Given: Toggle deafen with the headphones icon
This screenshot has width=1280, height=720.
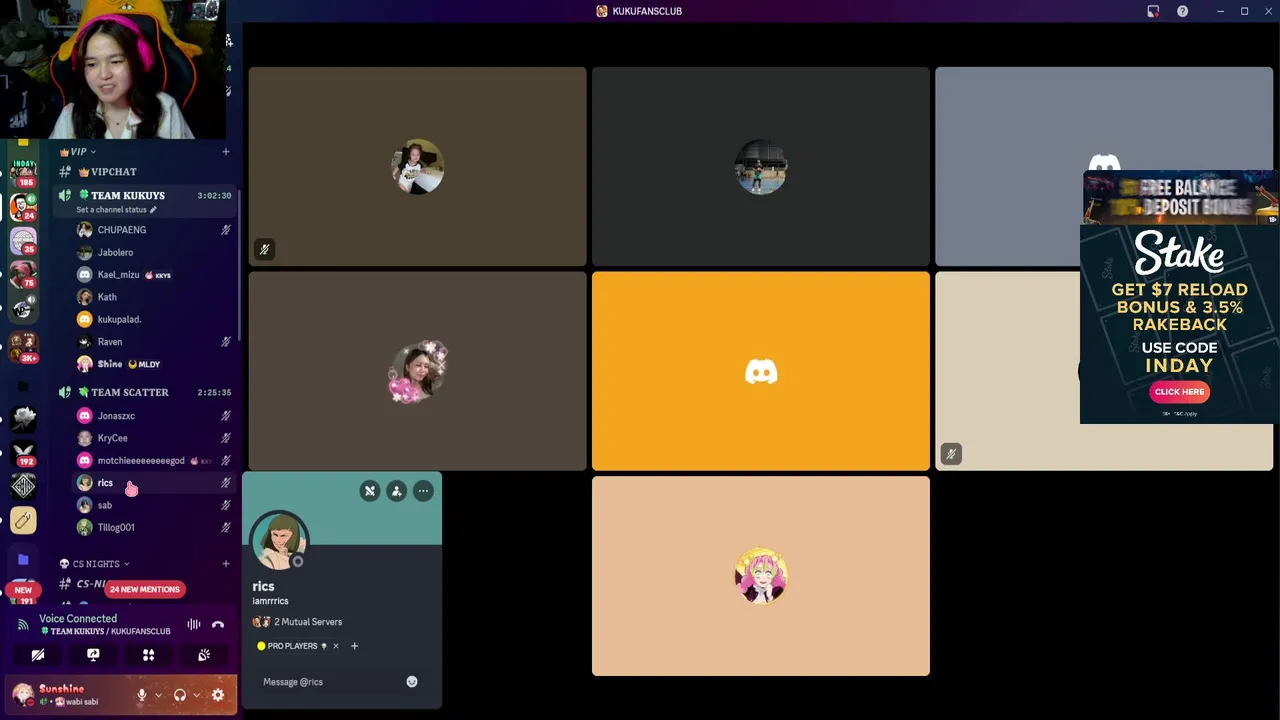Looking at the screenshot, I should click(180, 695).
